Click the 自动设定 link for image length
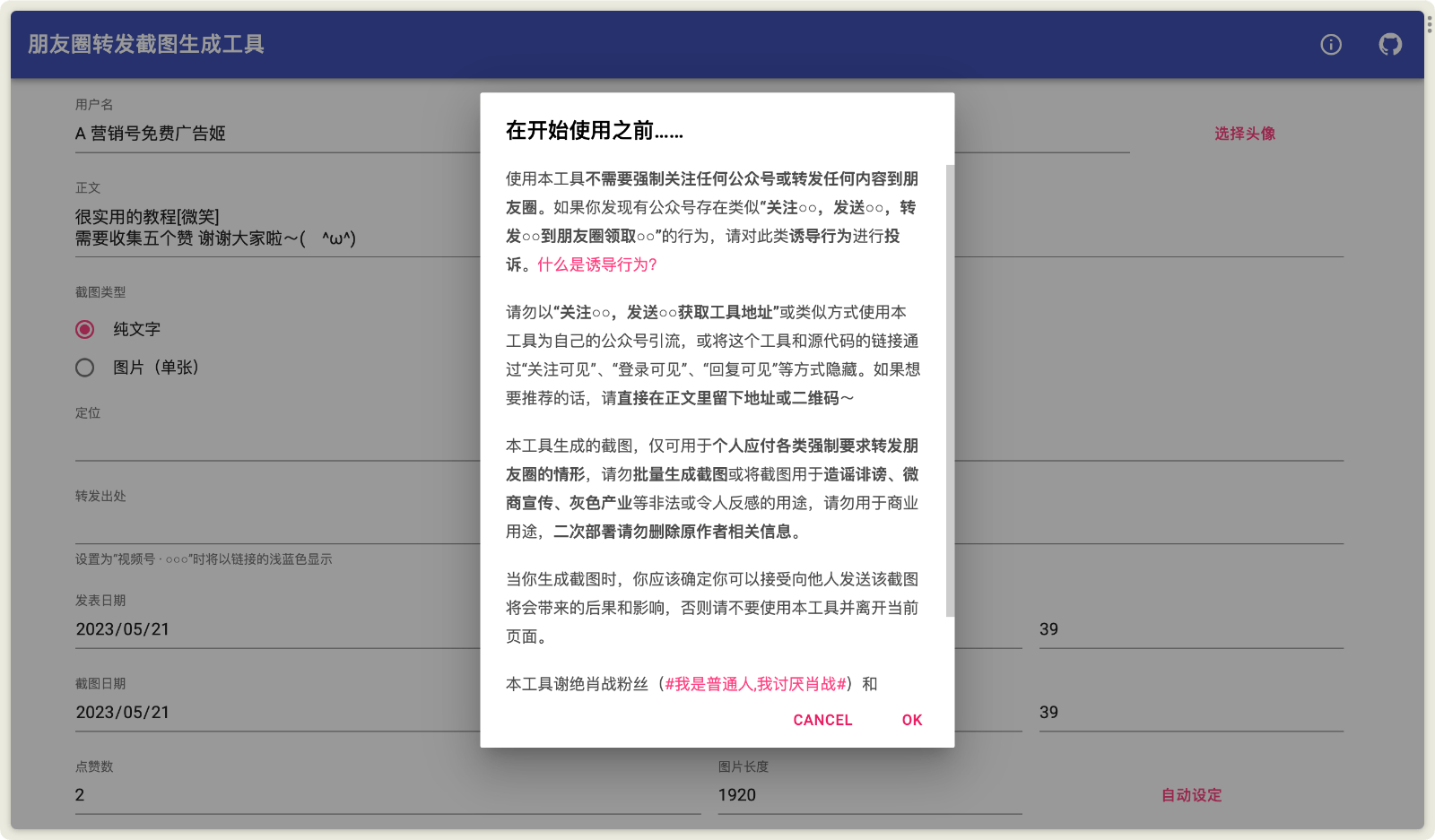Screen dimensions: 1435x840 1190,794
